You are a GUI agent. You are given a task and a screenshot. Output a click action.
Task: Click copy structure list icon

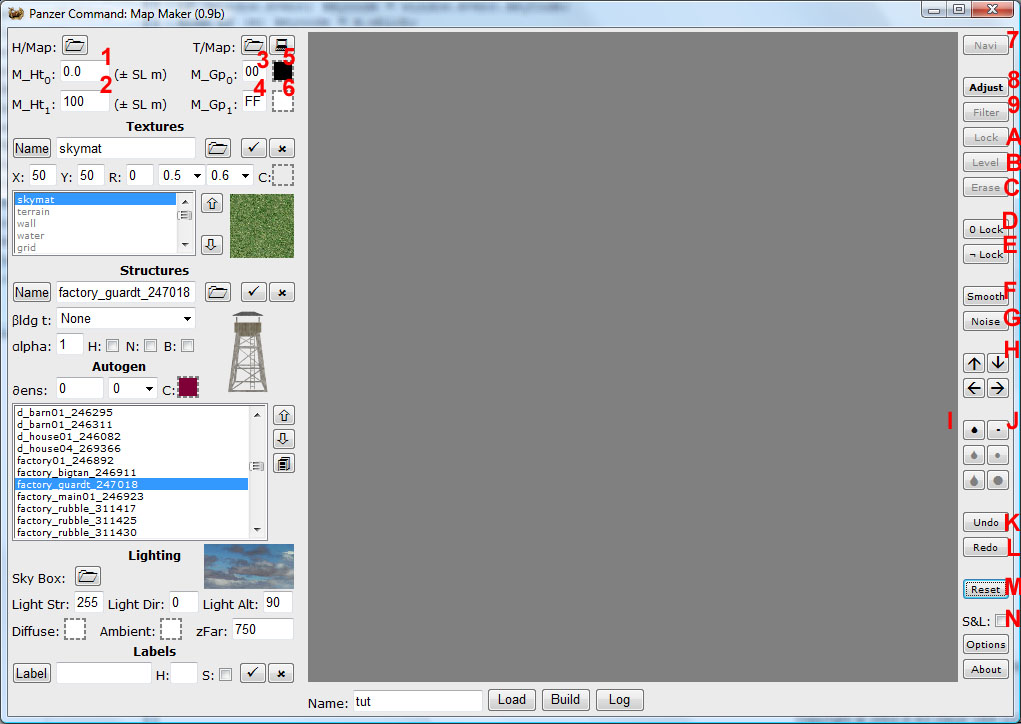(284, 464)
